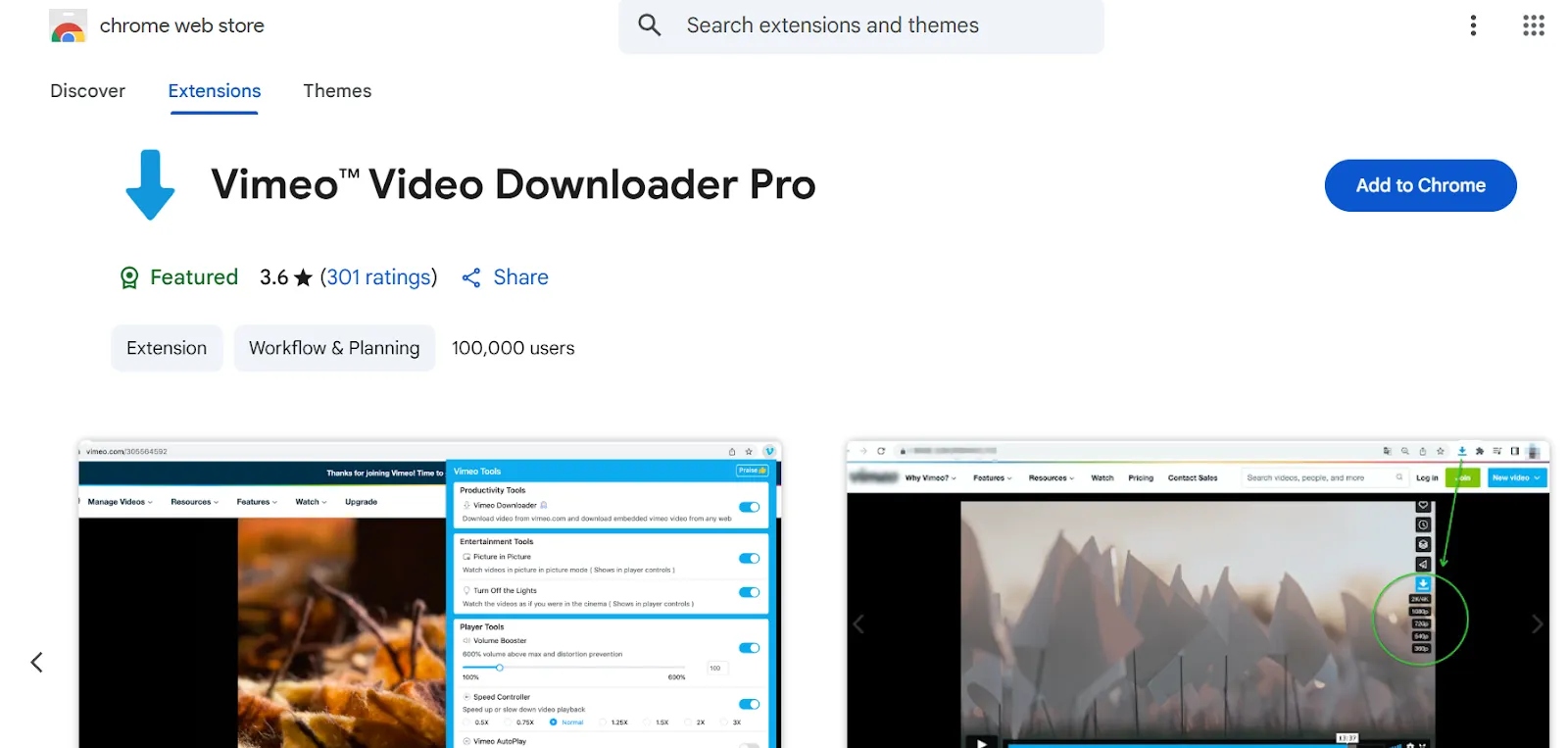
Task: Select the Extensions tab
Action: (x=215, y=91)
